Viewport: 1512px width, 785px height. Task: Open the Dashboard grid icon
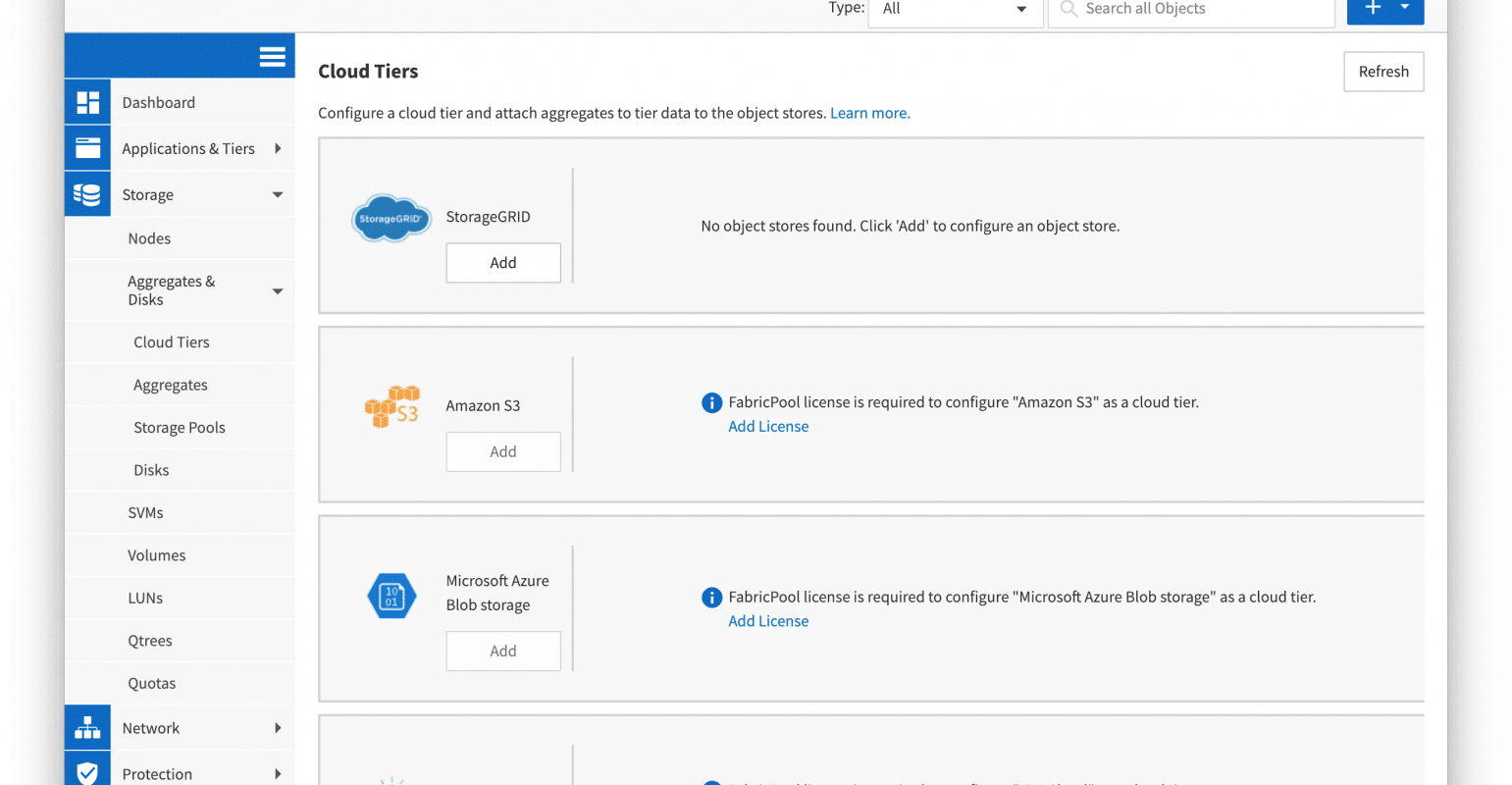[x=88, y=102]
